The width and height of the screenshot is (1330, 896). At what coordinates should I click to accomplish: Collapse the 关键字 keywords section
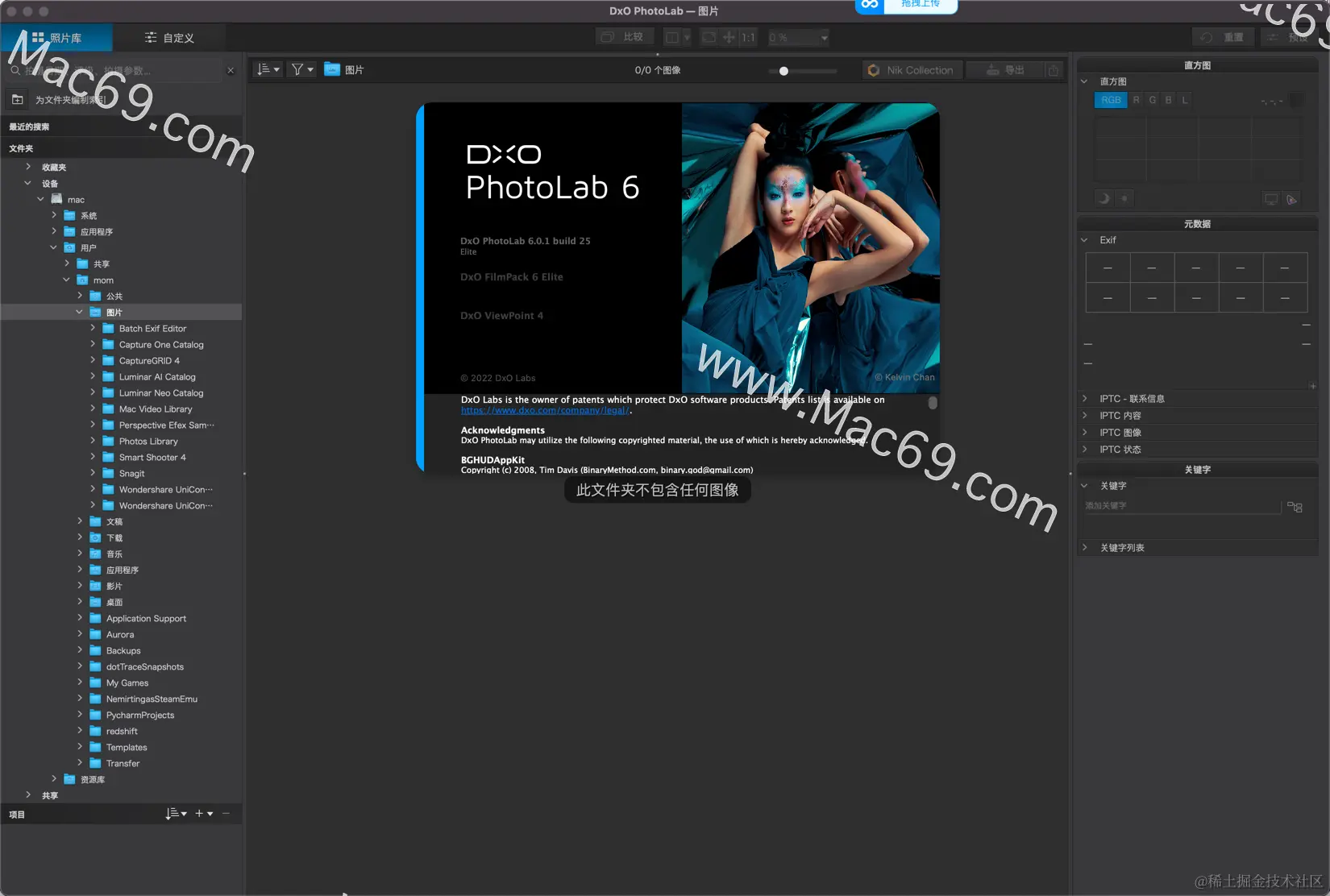pos(1084,486)
